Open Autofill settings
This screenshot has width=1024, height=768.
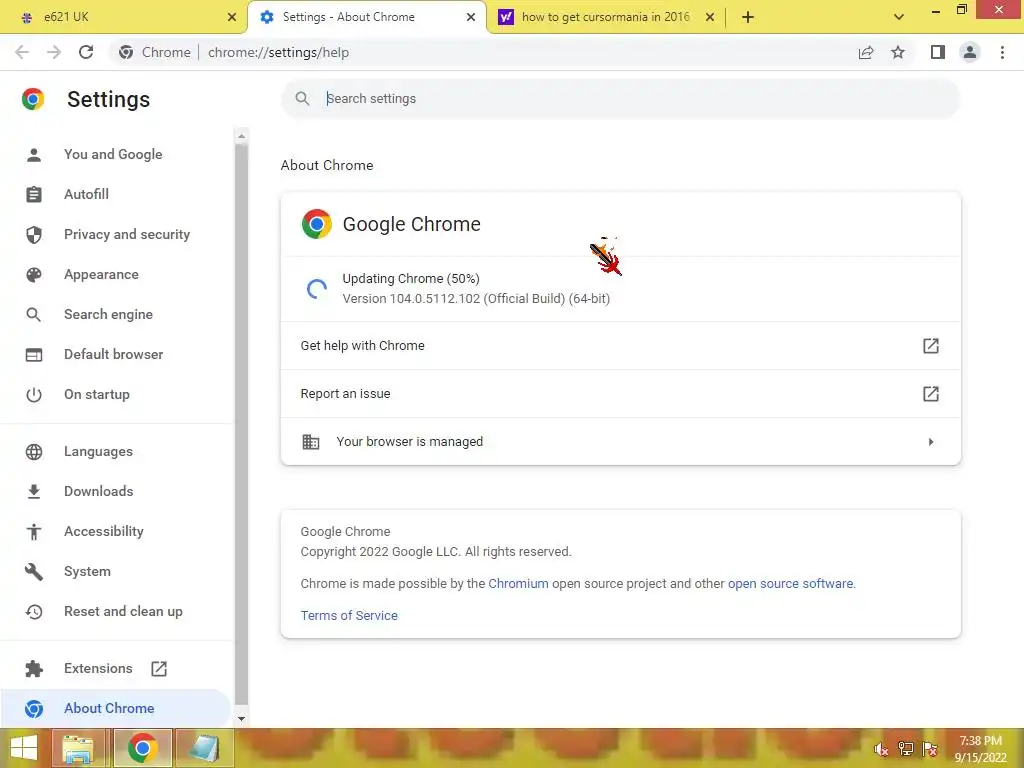[86, 194]
